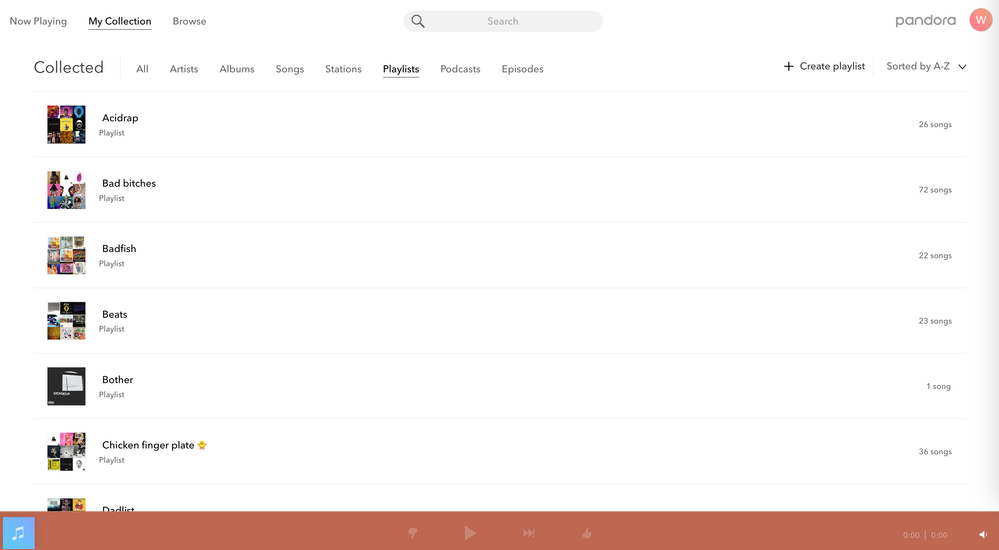The image size is (999, 550).
Task: Select the Podcasts tab
Action: [460, 69]
